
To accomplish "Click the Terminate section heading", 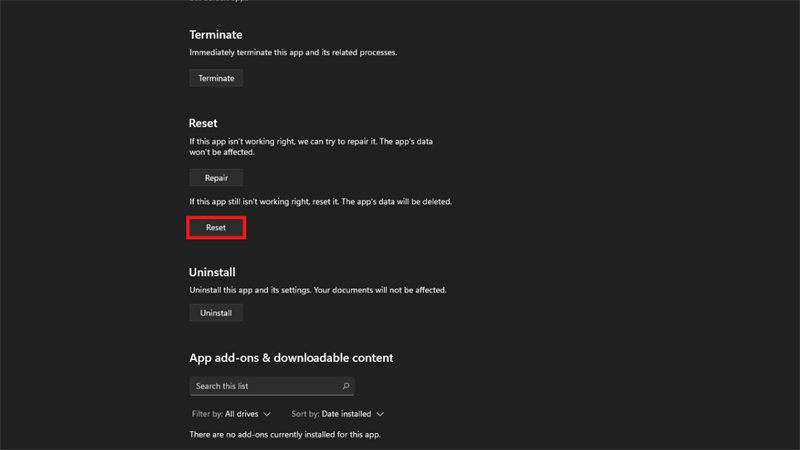I will [x=215, y=35].
